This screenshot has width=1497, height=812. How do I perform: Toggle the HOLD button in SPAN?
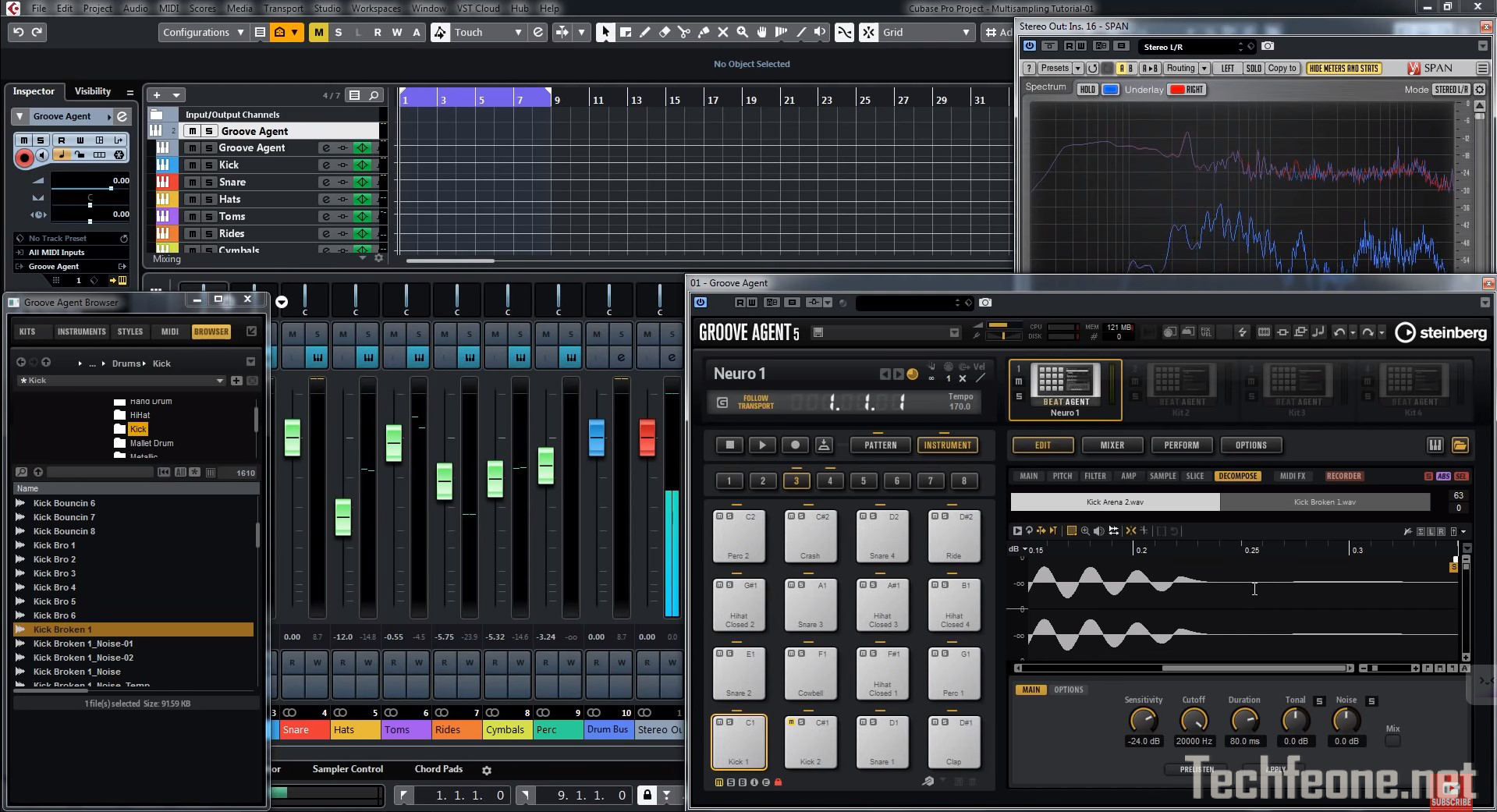pyautogui.click(x=1087, y=90)
